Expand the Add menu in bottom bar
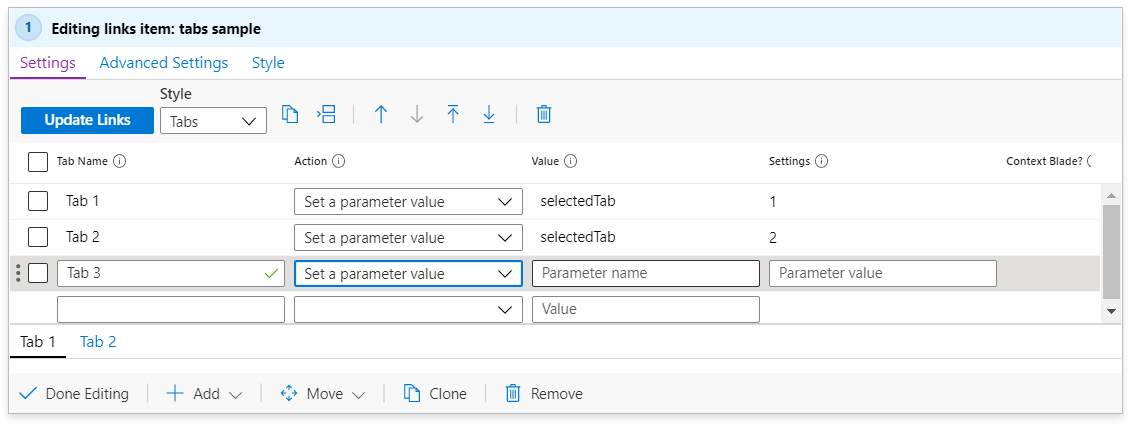The height and width of the screenshot is (428, 1128). click(x=204, y=393)
